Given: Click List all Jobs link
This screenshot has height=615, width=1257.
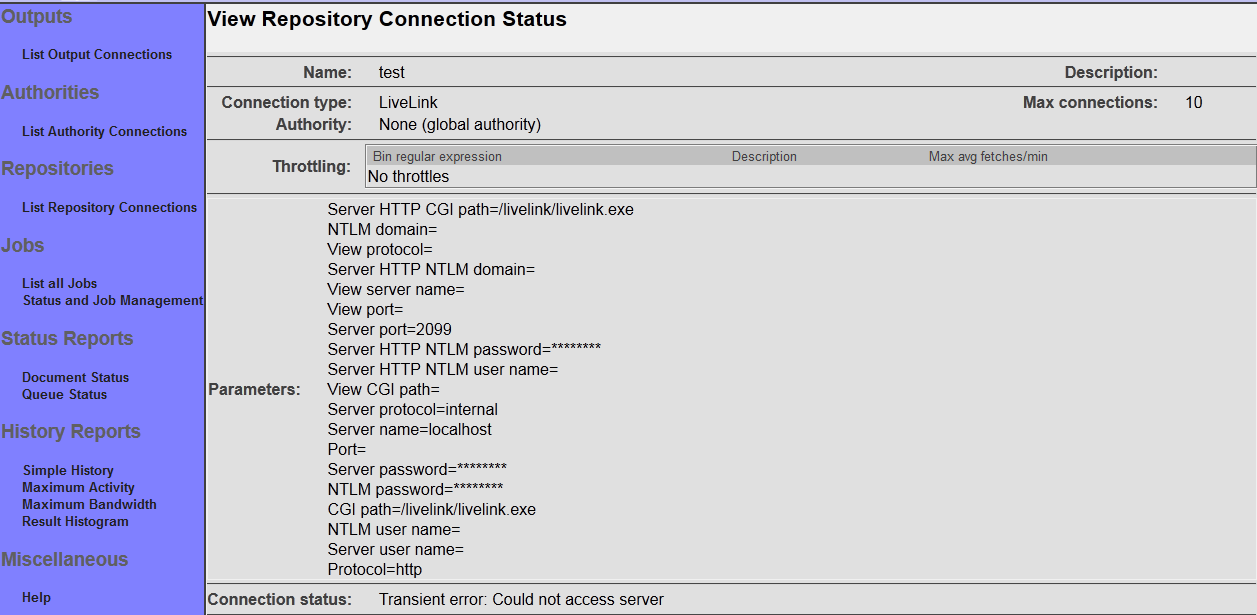Looking at the screenshot, I should click(59, 284).
